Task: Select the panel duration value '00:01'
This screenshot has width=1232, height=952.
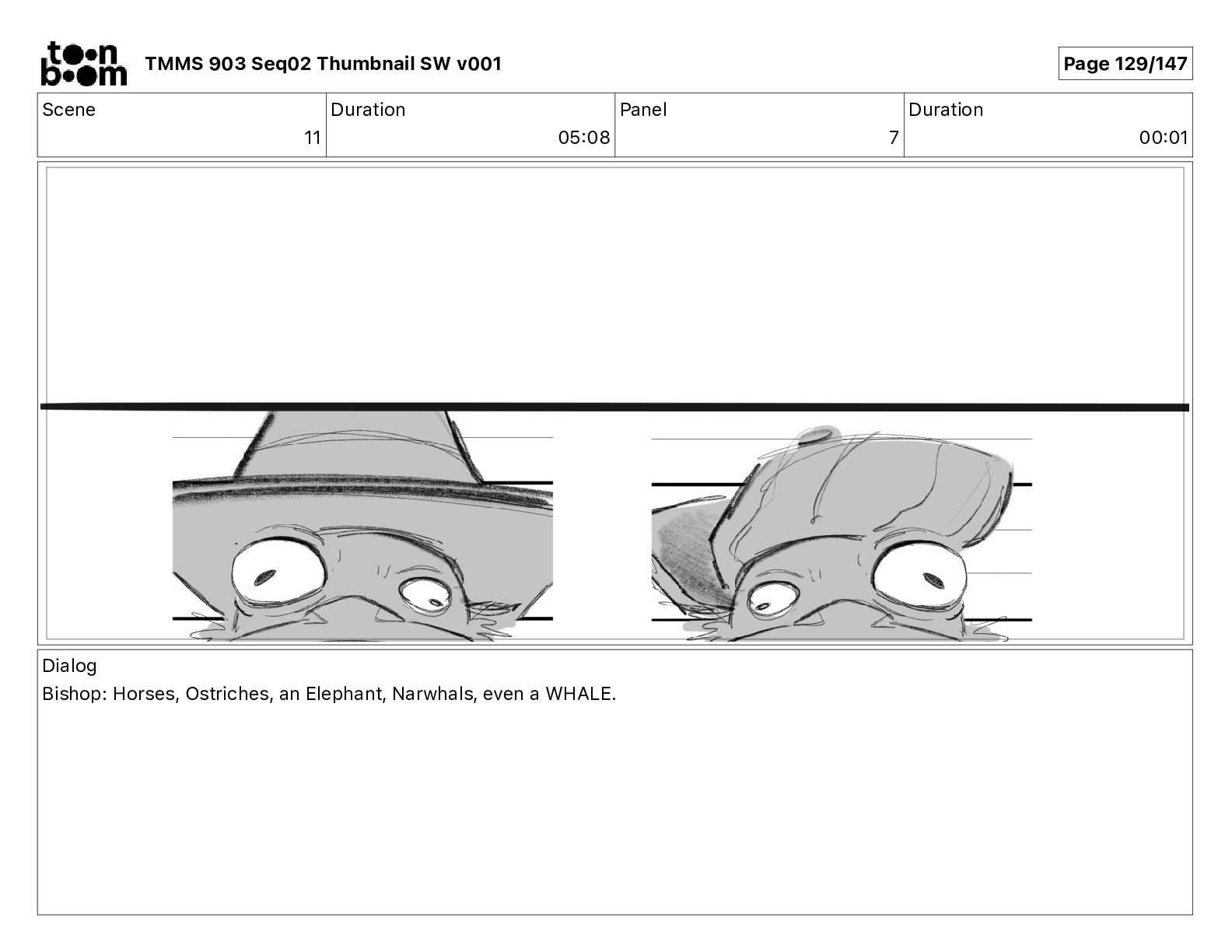Action: (x=1164, y=138)
